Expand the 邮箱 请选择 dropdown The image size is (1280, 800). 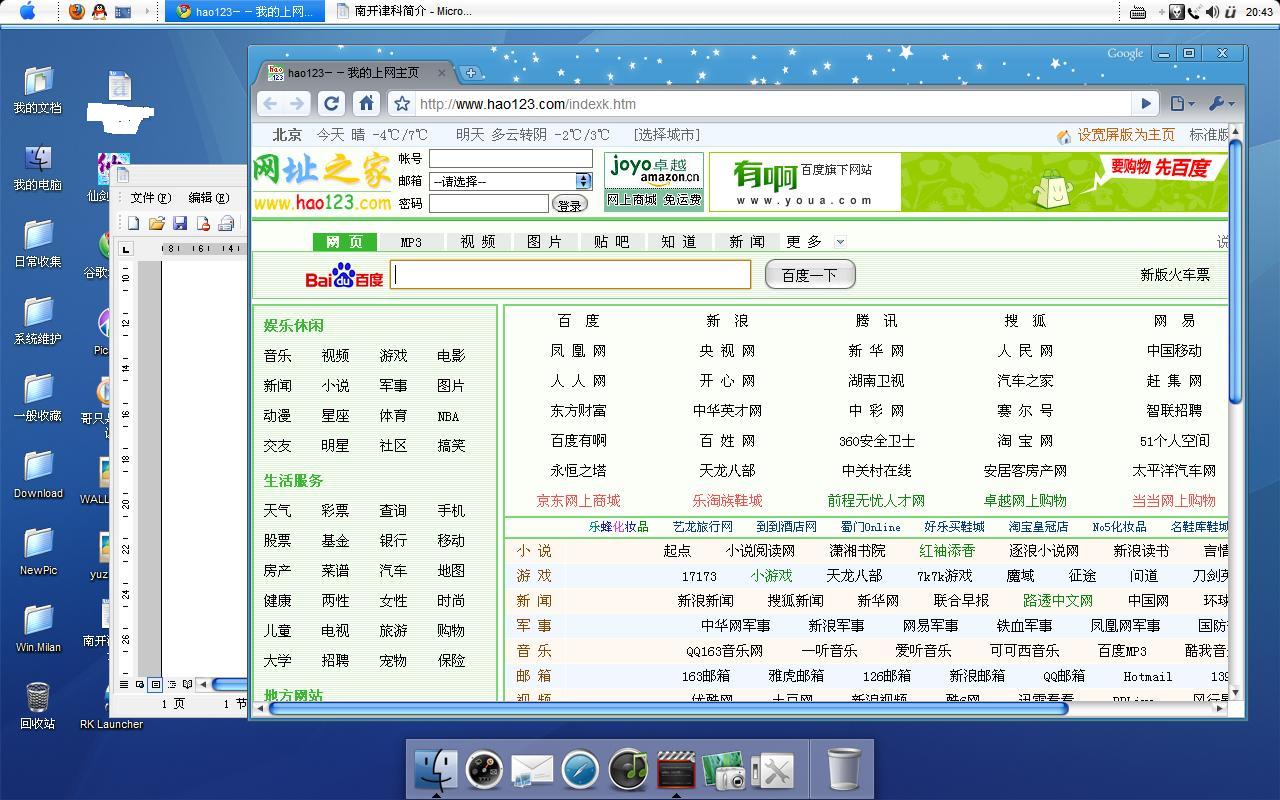(x=583, y=181)
